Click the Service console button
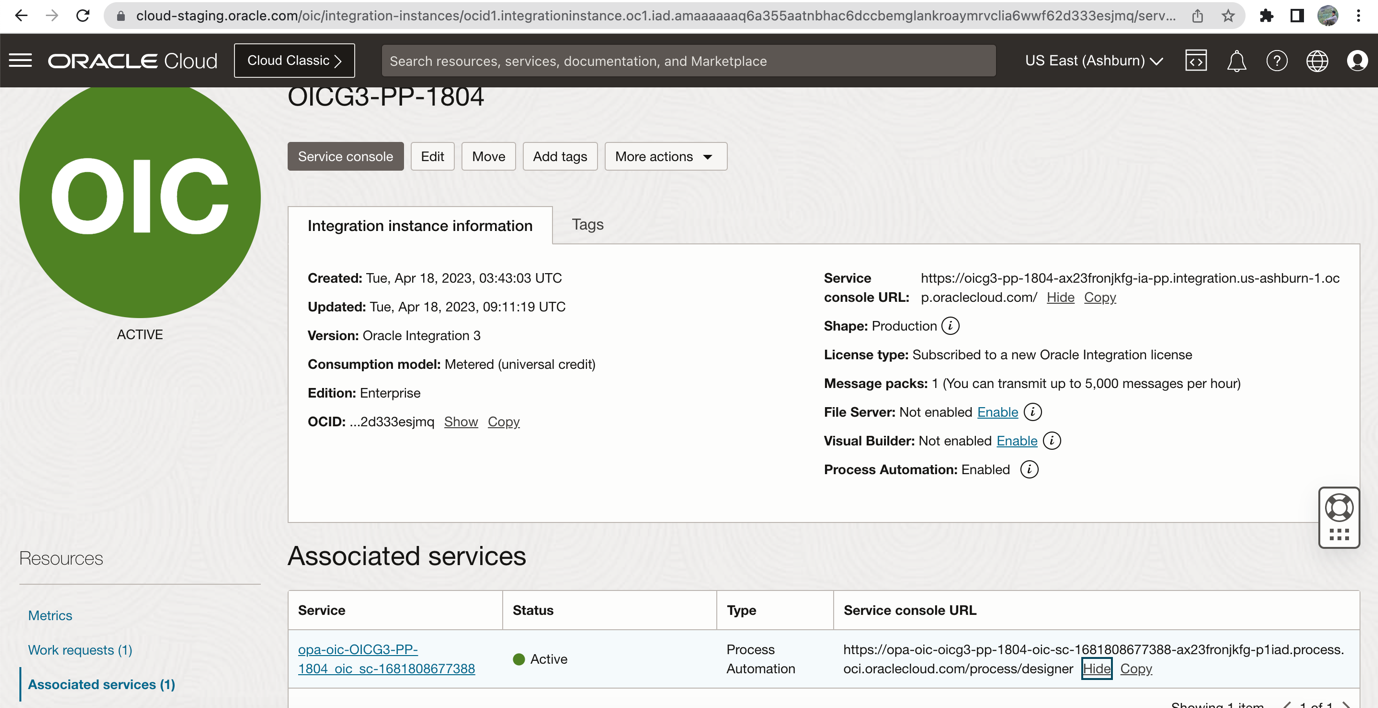This screenshot has width=1378, height=708. (345, 157)
